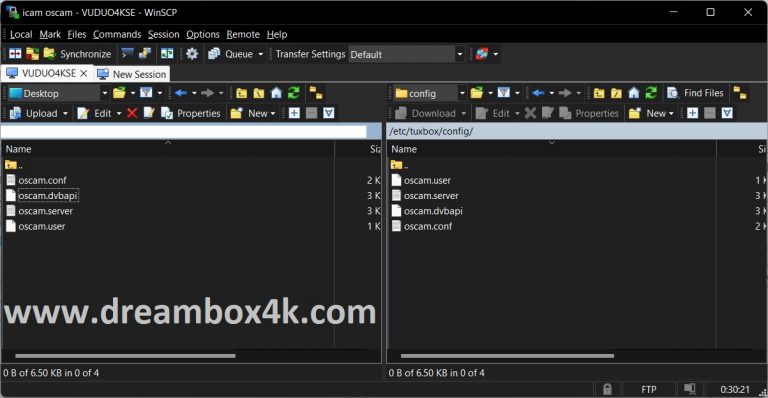The width and height of the screenshot is (768, 398).
Task: Go to remote home directory
Action: coord(634,93)
